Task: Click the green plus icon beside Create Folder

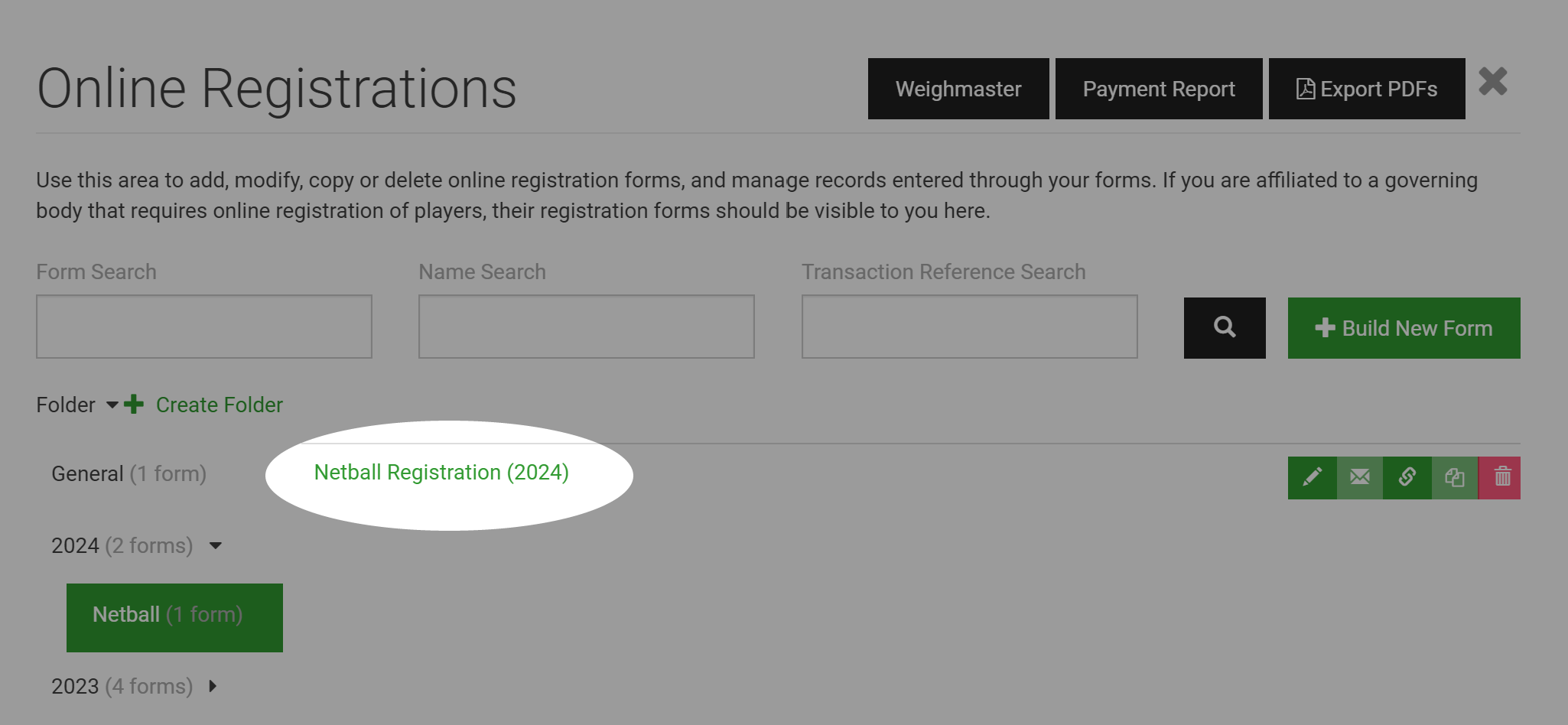Action: [x=134, y=405]
